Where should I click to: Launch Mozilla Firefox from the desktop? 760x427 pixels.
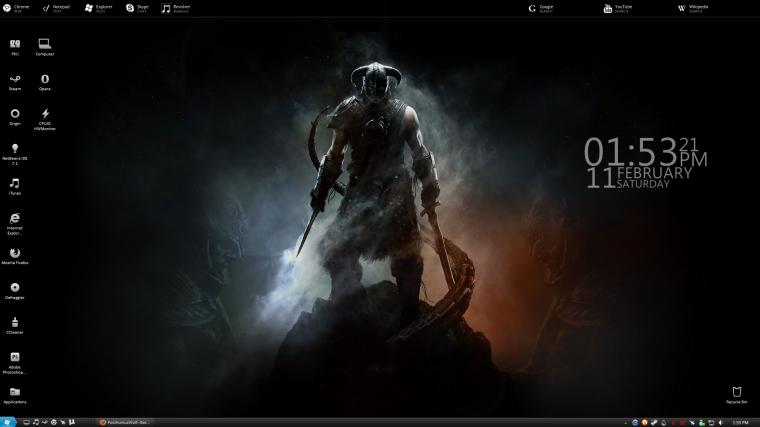15,256
